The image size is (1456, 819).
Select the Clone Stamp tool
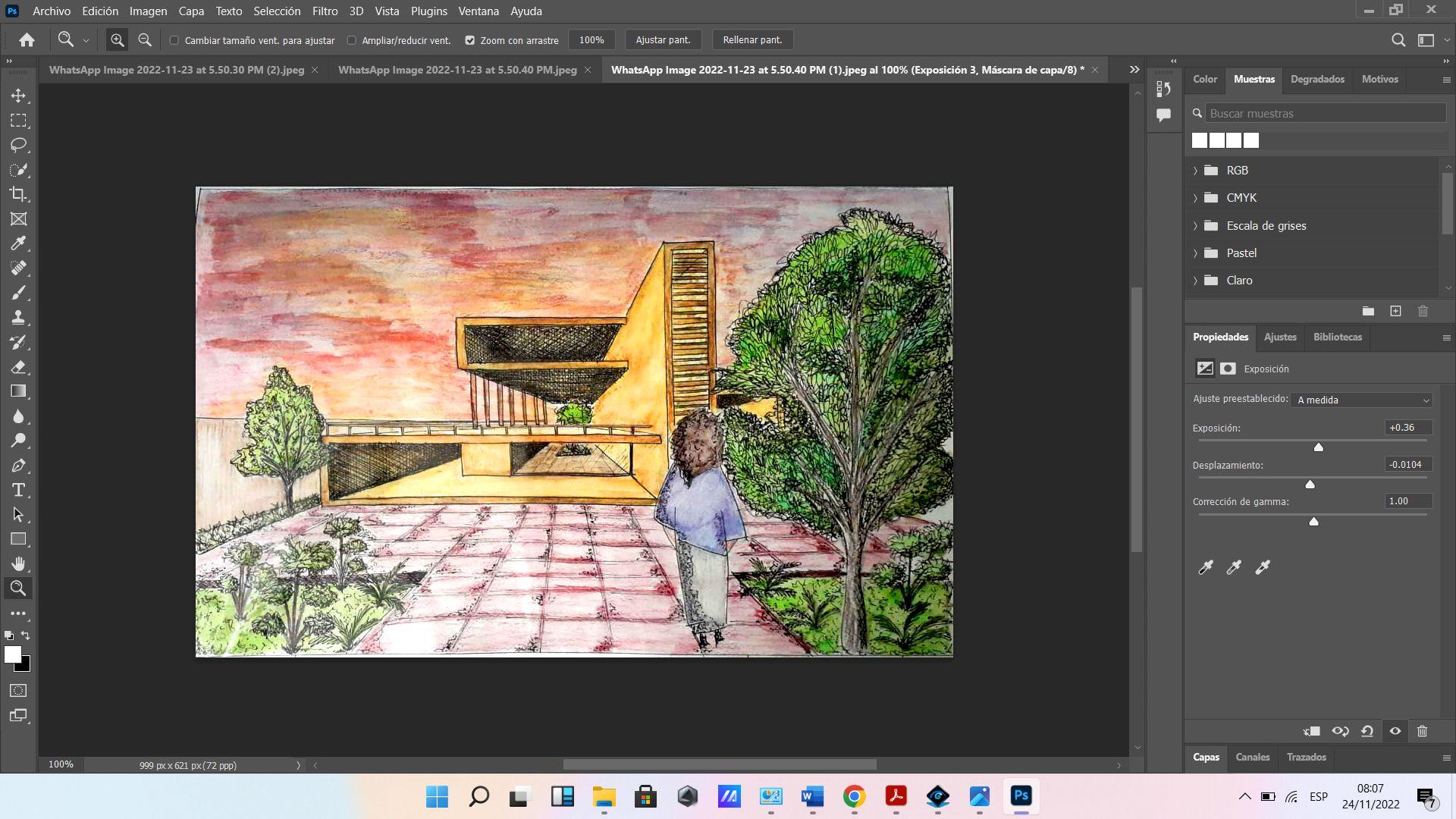[18, 317]
